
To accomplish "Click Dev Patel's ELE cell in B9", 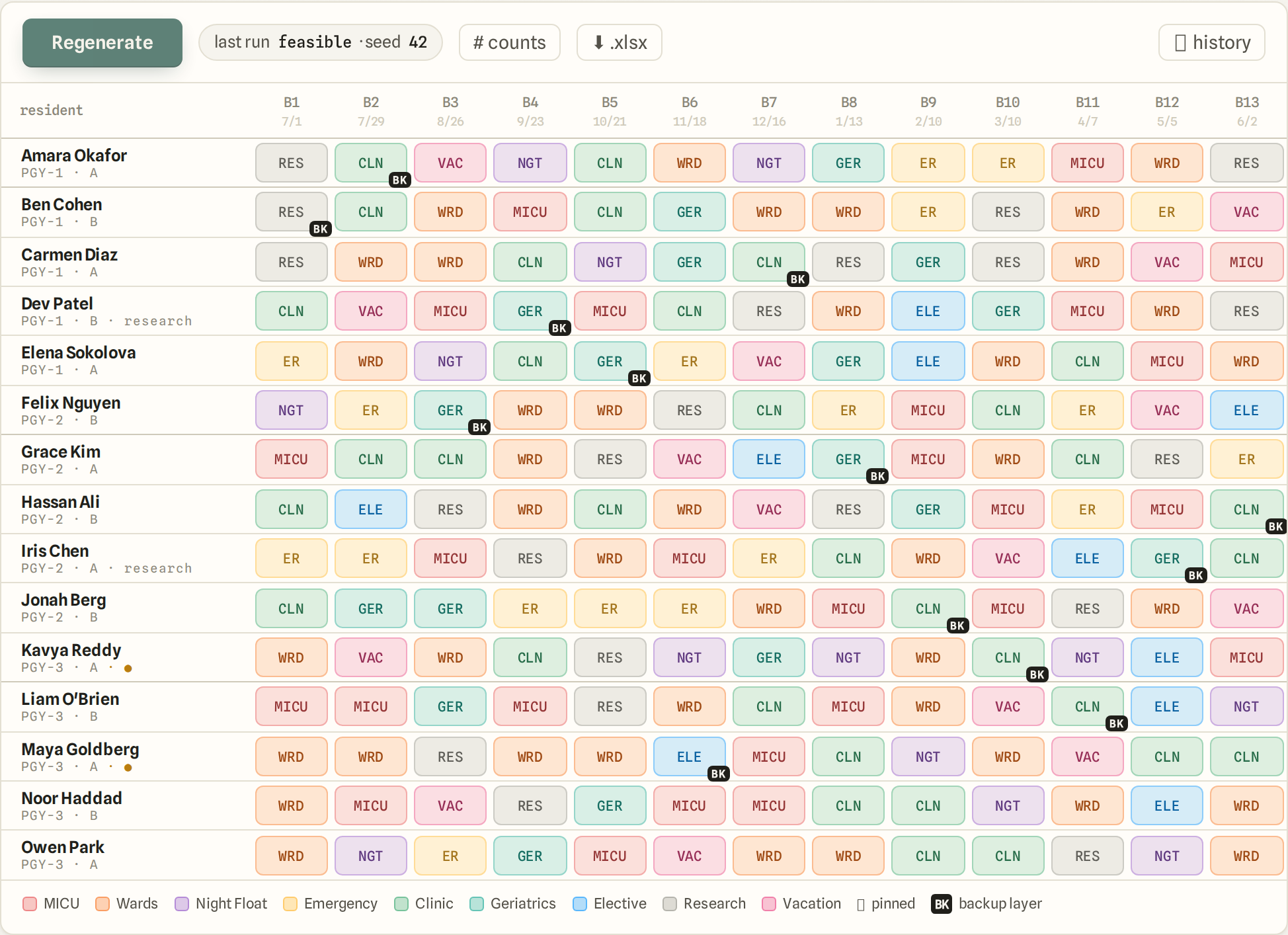I will tap(928, 311).
